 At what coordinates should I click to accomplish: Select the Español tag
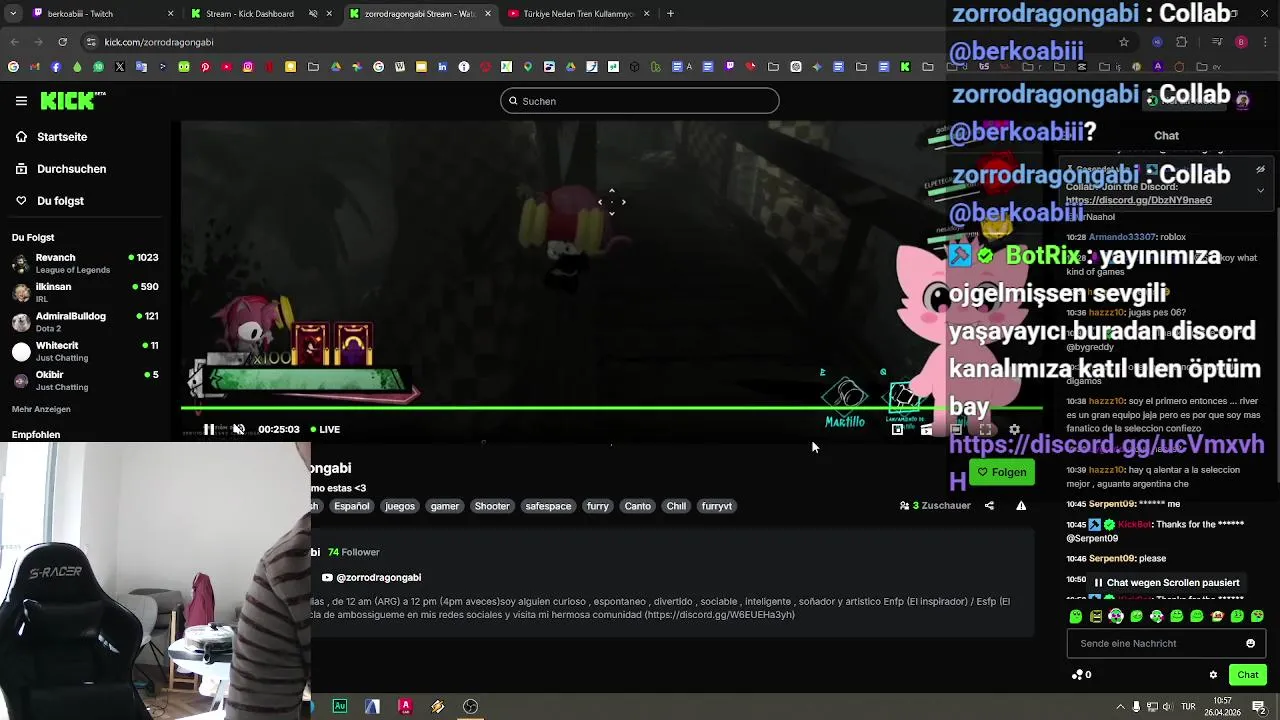[352, 506]
